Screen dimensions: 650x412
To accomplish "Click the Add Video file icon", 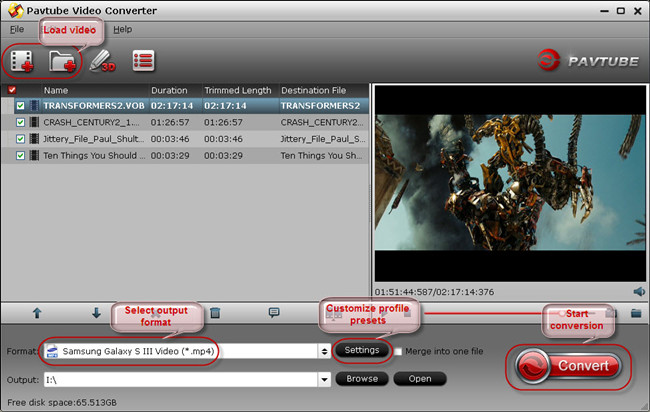I will (x=22, y=61).
